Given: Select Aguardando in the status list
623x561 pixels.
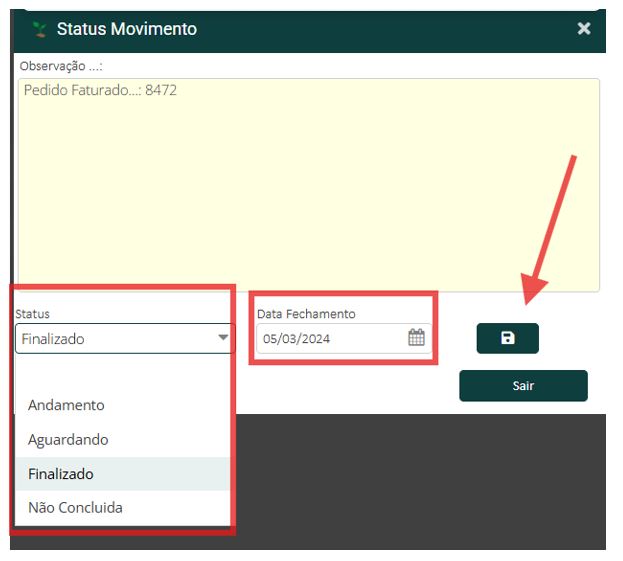Looking at the screenshot, I should [68, 439].
